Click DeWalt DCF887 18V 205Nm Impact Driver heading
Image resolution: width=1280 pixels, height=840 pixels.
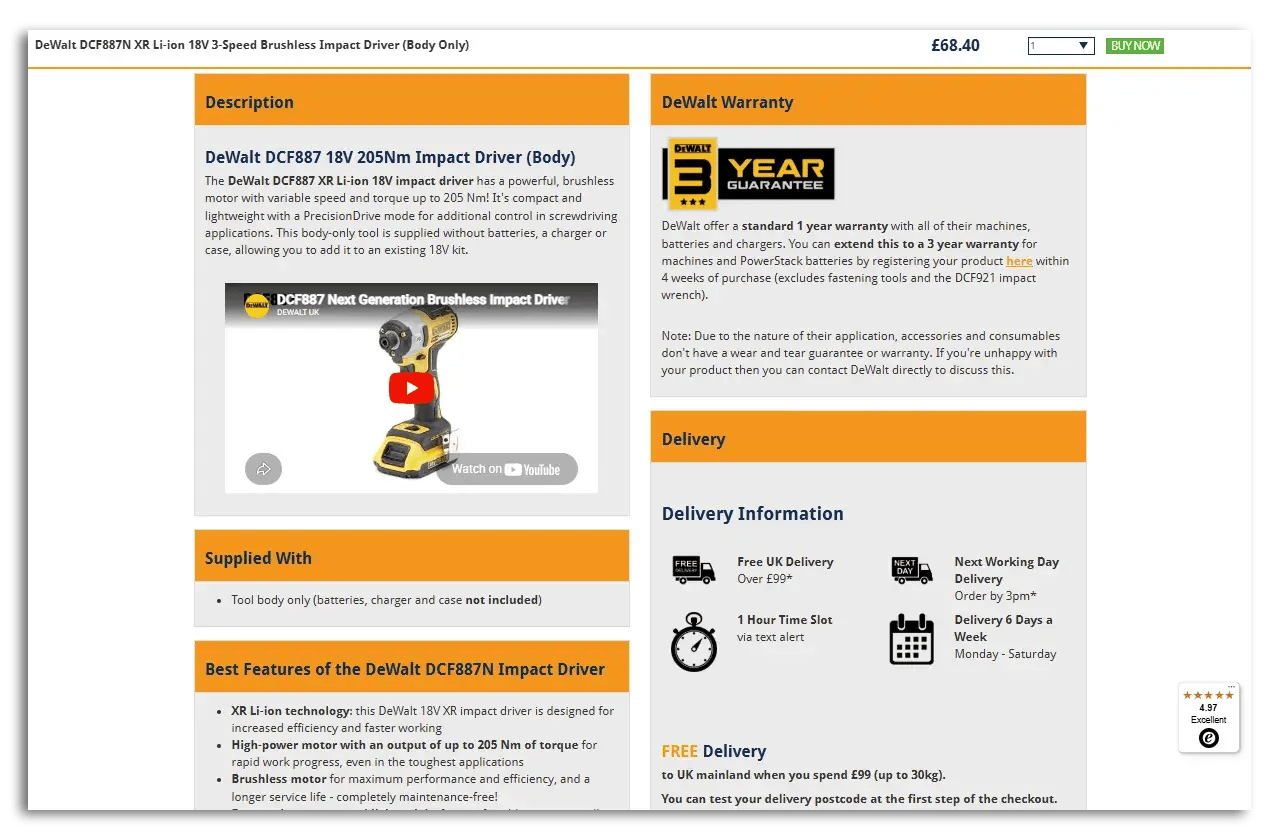[x=390, y=157]
